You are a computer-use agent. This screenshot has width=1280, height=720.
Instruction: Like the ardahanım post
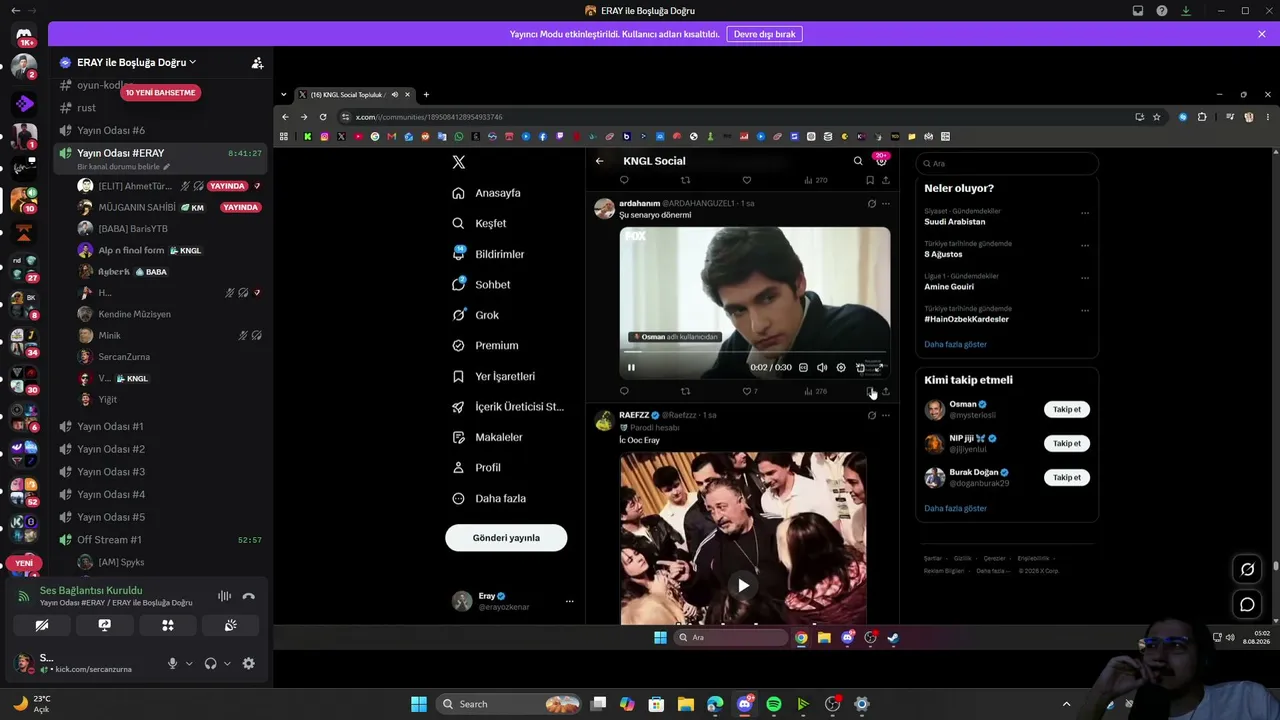click(746, 391)
